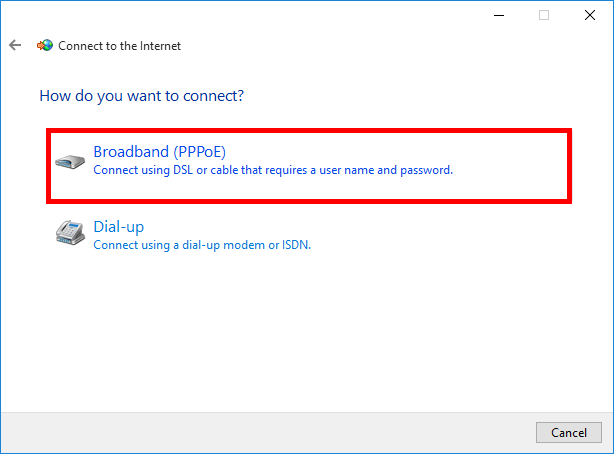Close the Connect to the Internet wizard
This screenshot has width=614, height=454.
[590, 15]
